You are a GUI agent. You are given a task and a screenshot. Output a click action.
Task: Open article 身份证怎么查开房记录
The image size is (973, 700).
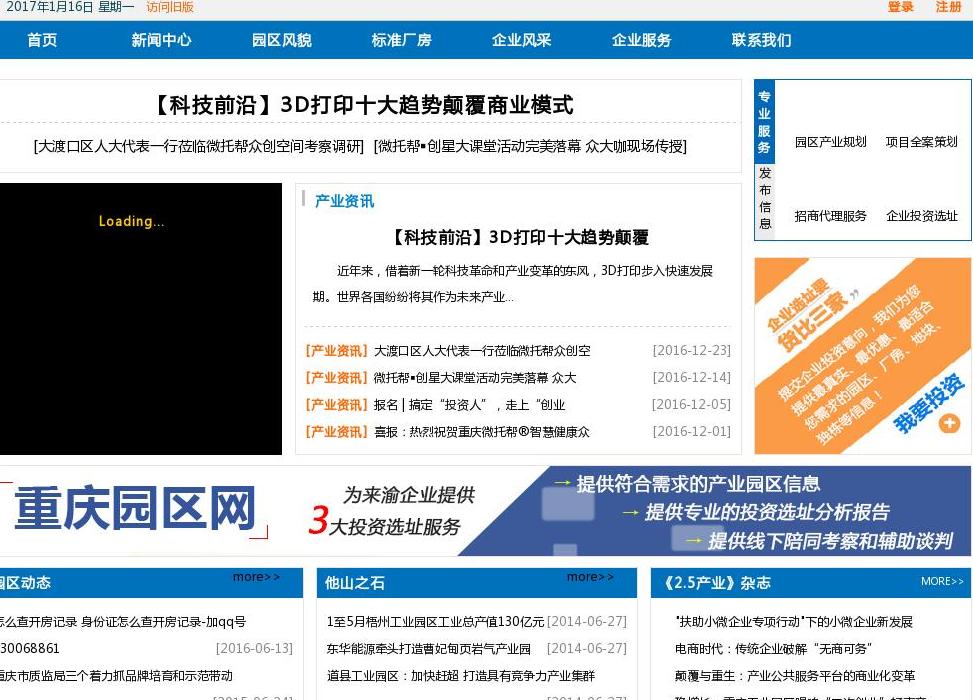123,622
